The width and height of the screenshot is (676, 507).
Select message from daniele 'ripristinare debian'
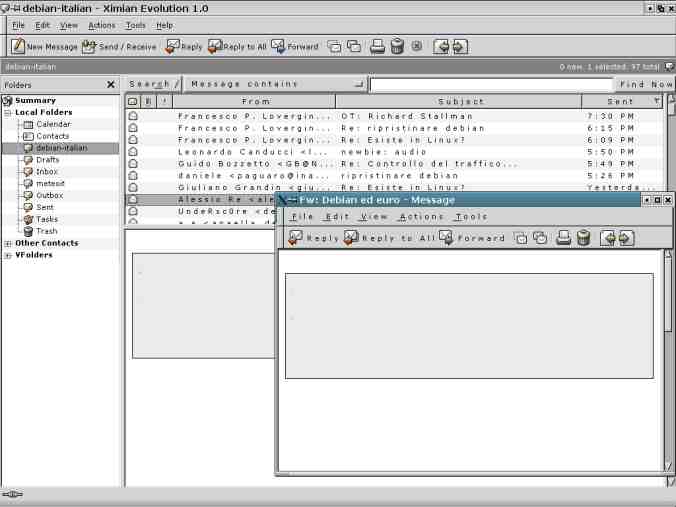pos(394,175)
